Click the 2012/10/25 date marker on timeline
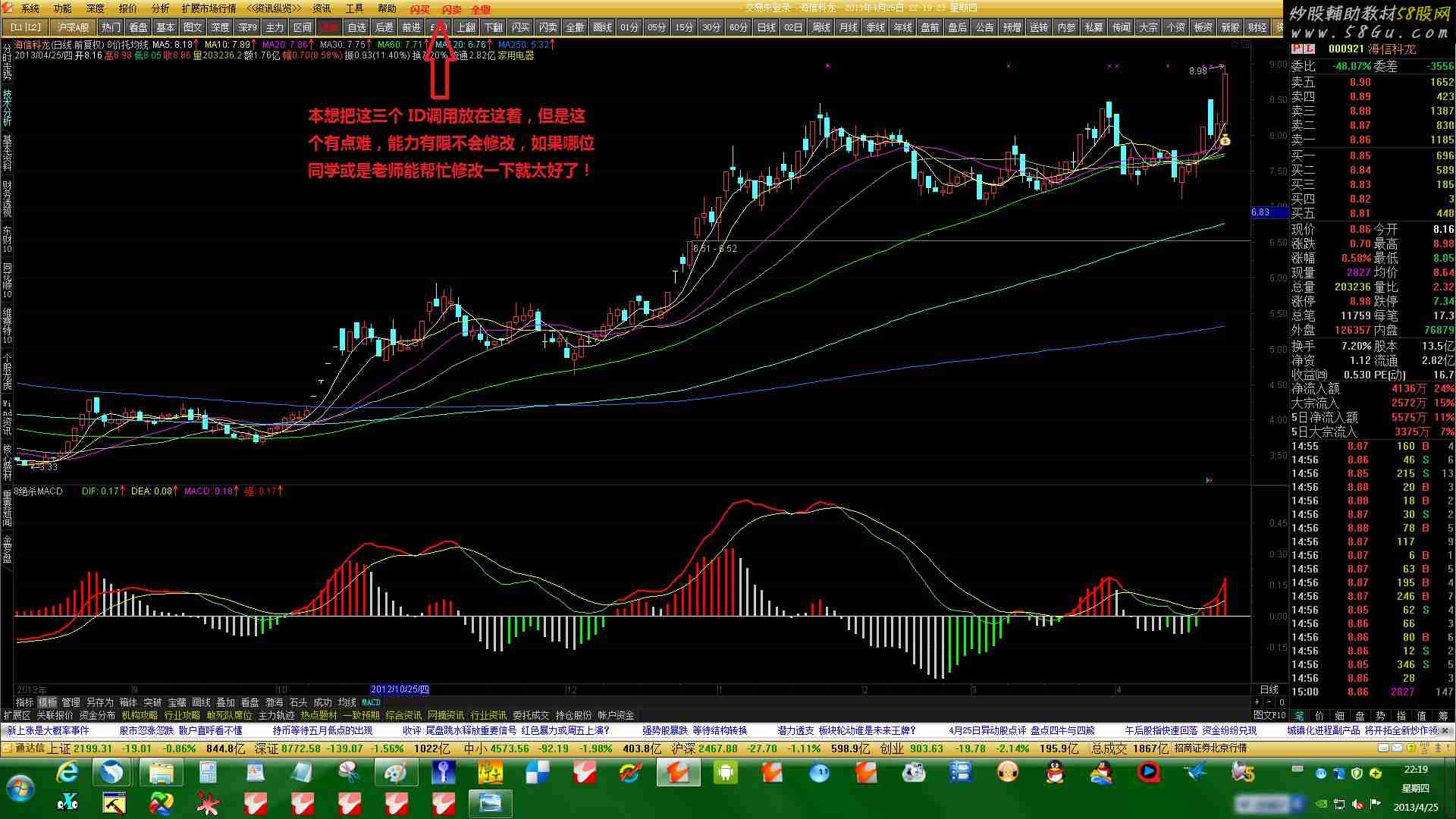 point(400,689)
